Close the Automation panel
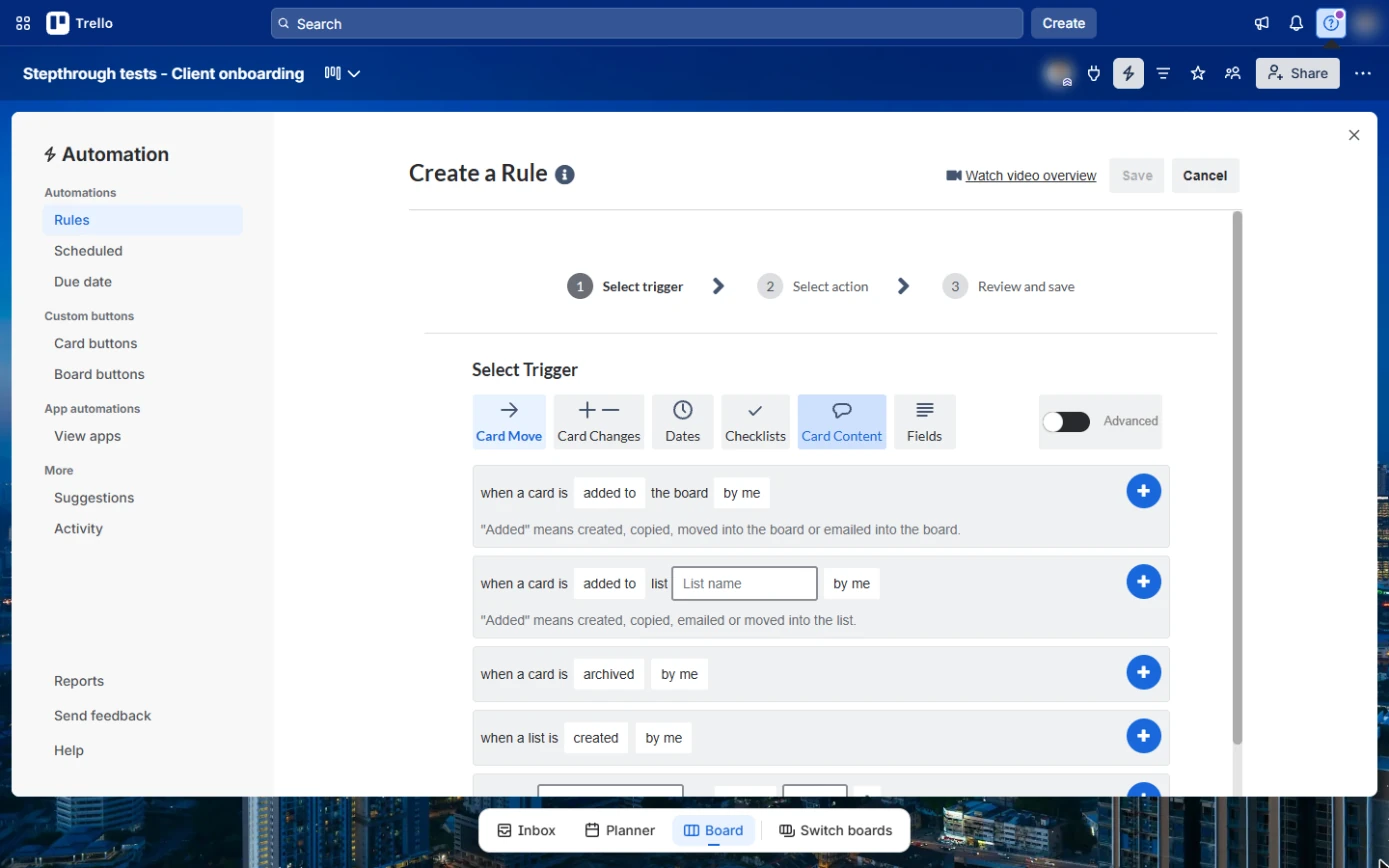Image resolution: width=1389 pixels, height=868 pixels. 1354,135
